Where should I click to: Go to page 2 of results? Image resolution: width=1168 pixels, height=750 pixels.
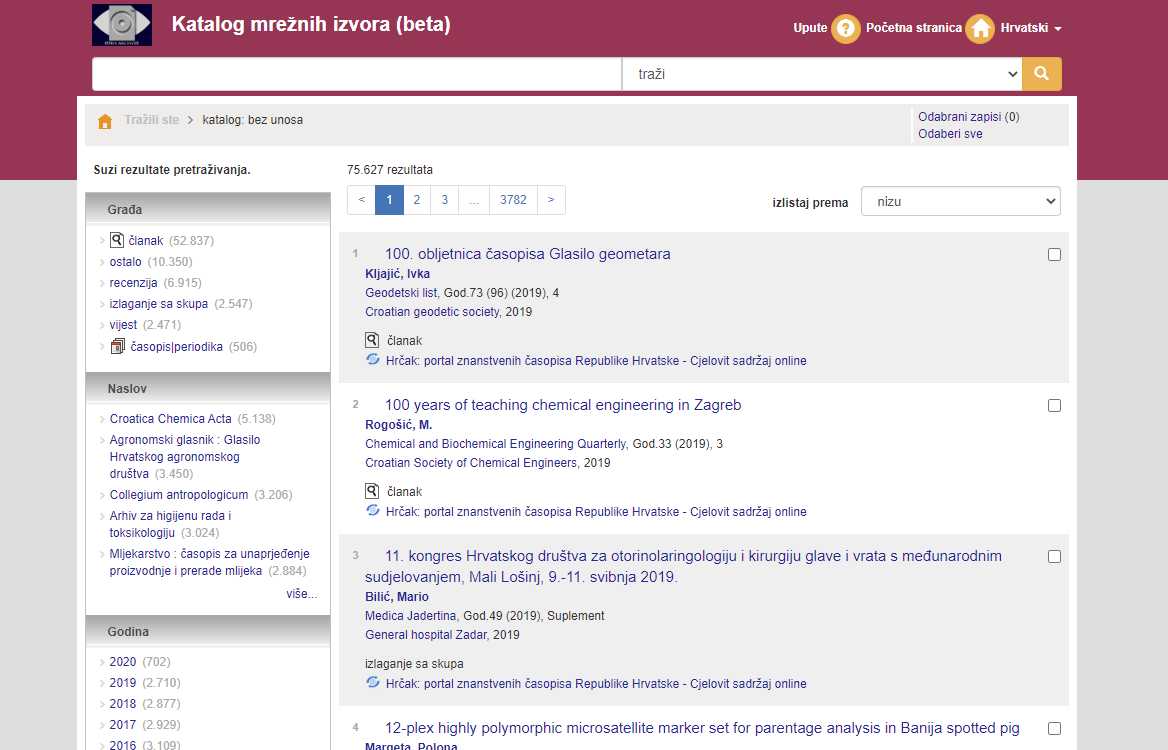417,200
